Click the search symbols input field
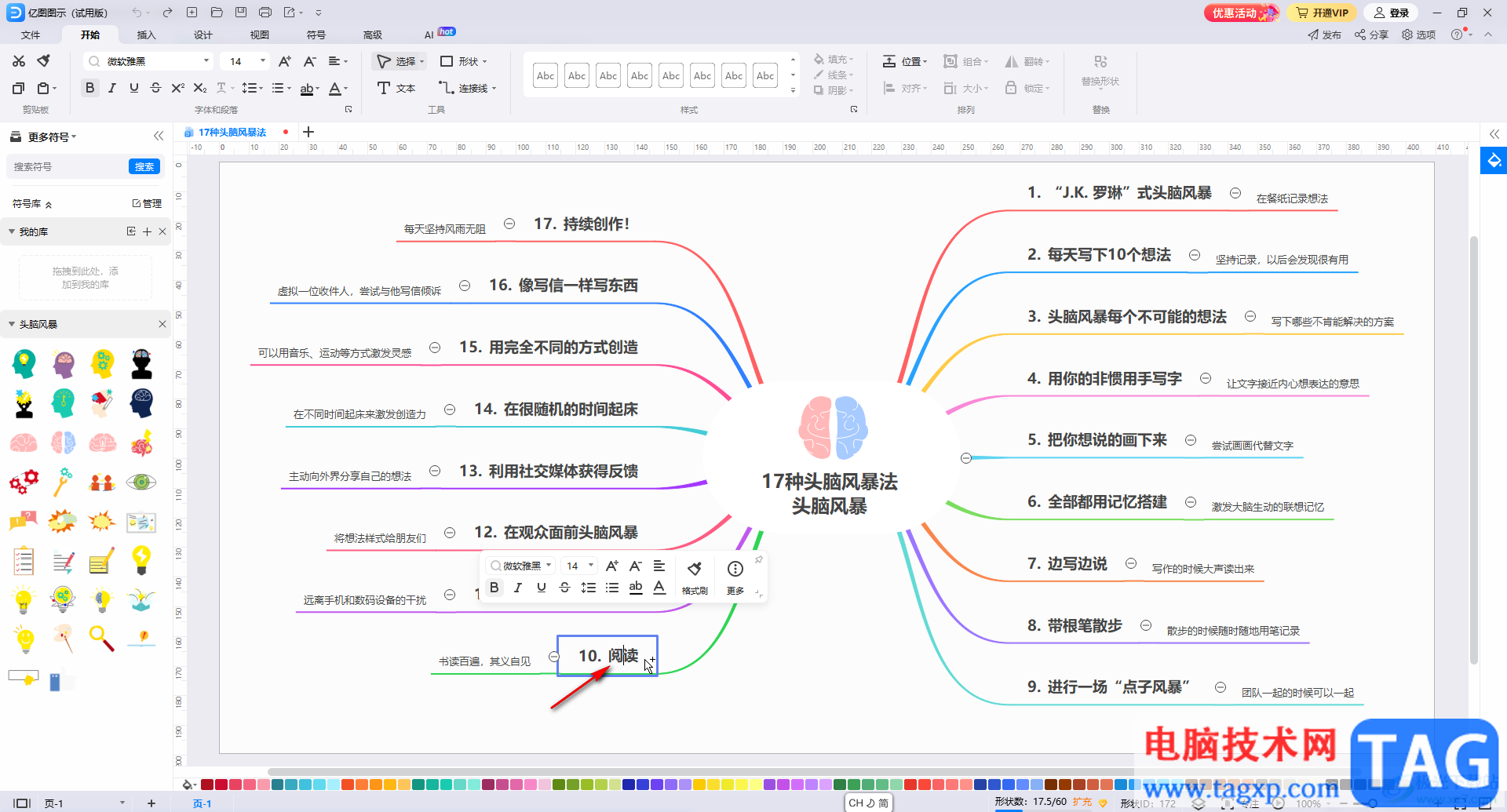This screenshot has width=1507, height=812. coord(68,166)
